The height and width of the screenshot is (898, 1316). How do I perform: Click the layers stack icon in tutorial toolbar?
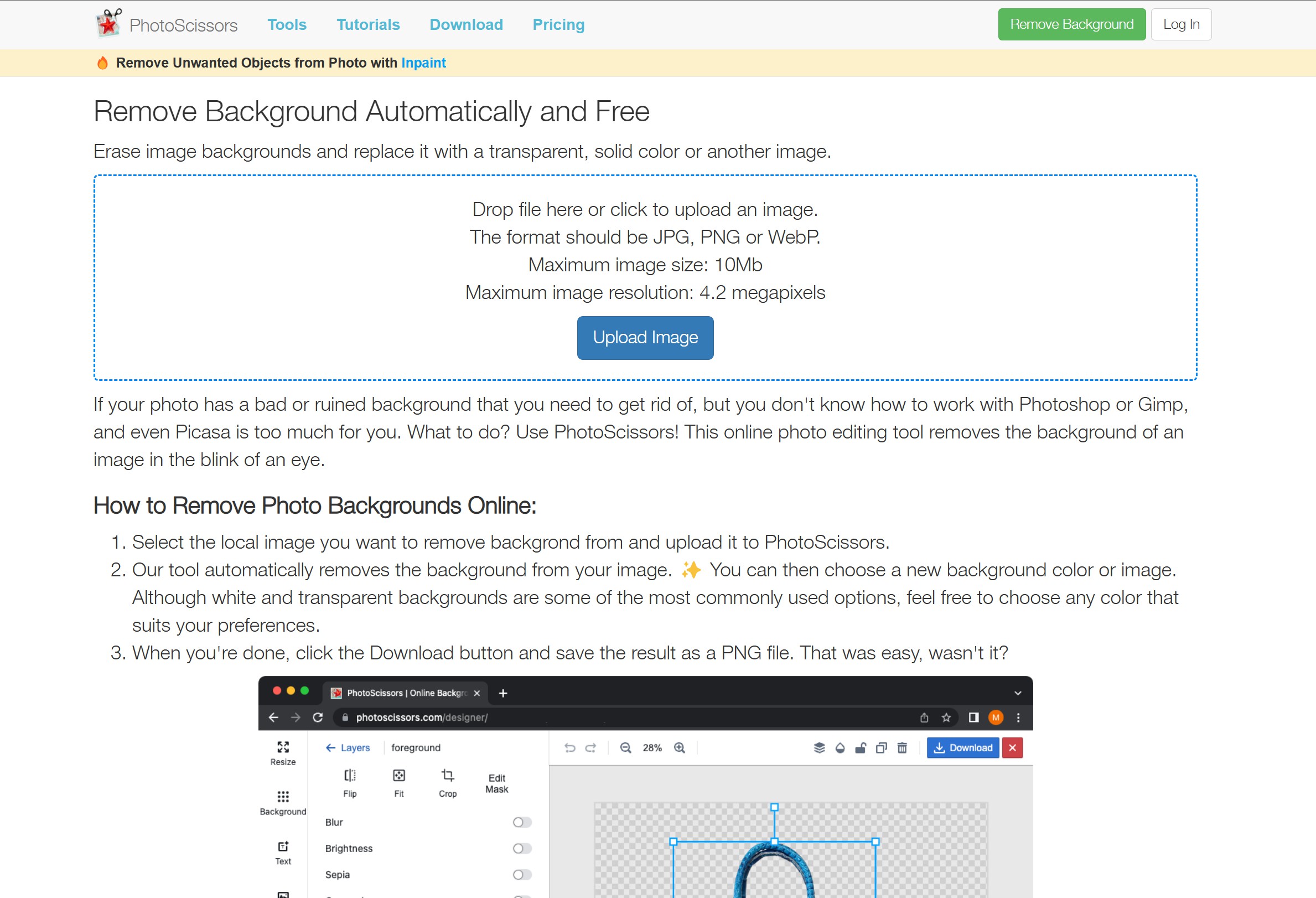click(819, 748)
